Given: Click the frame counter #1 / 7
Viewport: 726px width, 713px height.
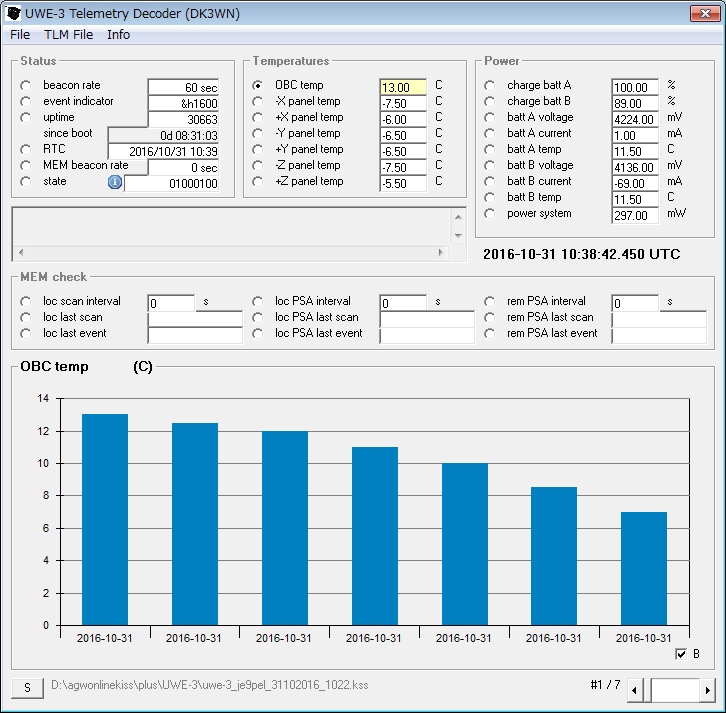Looking at the screenshot, I should tap(605, 684).
